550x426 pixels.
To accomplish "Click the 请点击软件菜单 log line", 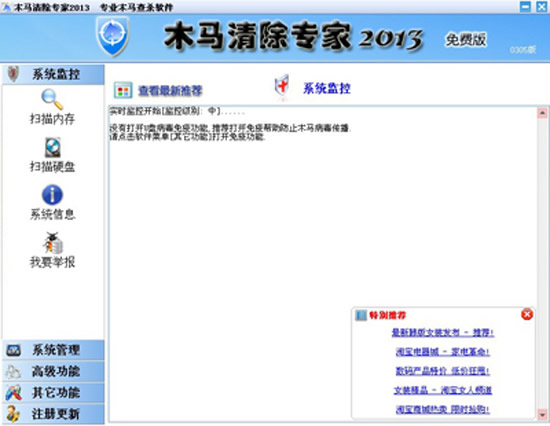I will click(187, 136).
